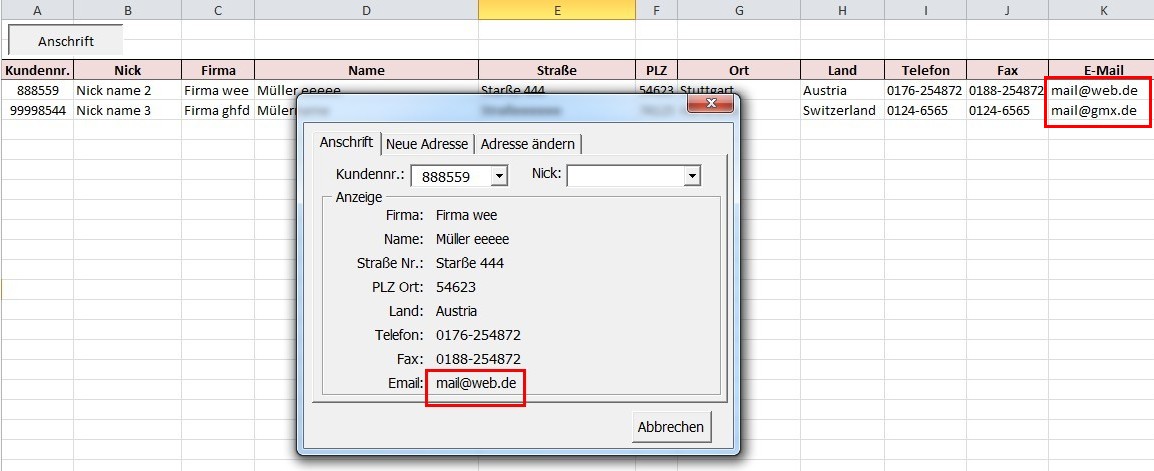Click the Telefon value in dialog
The width and height of the screenshot is (1154, 471).
(x=478, y=336)
